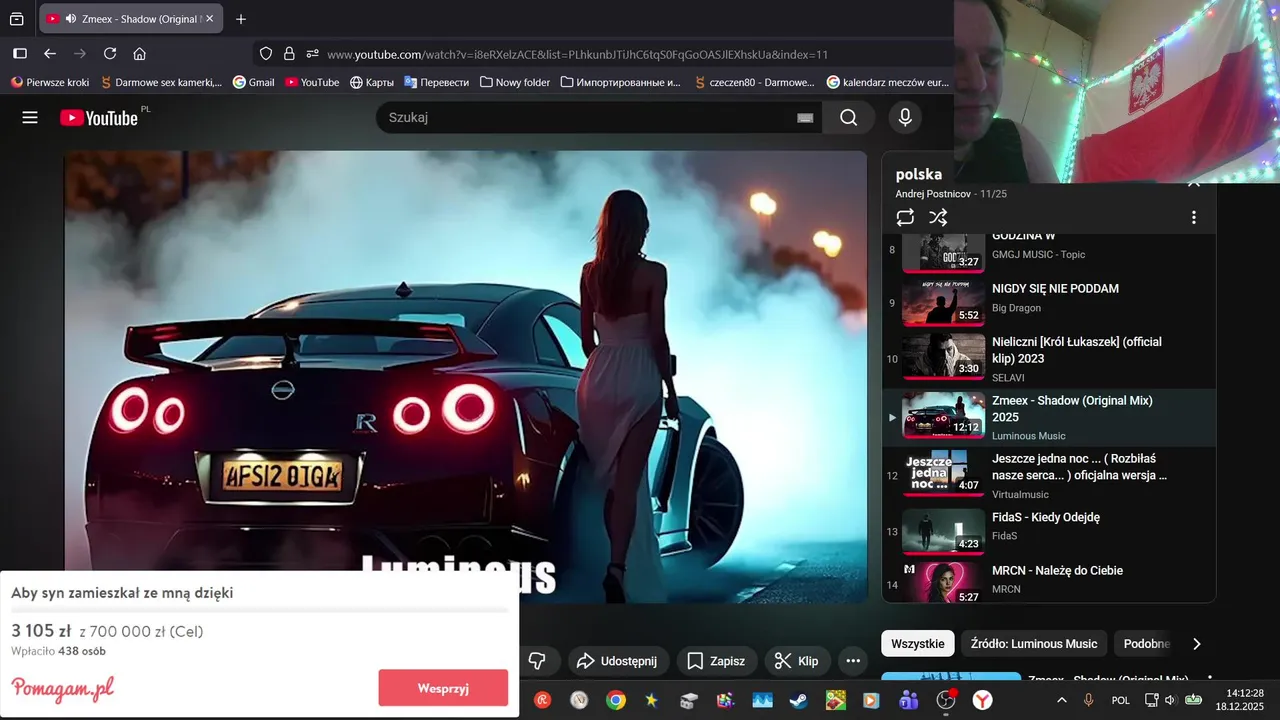
Task: Click playlist title polska
Action: point(919,174)
